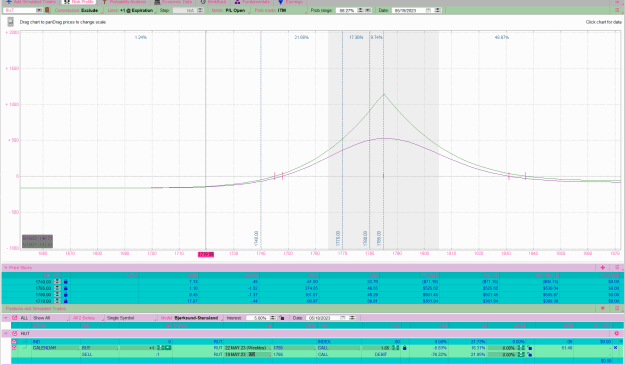625x365 pixels.
Task: Open the risk profile toolbar menu icon
Action: pyautogui.click(x=617, y=10)
